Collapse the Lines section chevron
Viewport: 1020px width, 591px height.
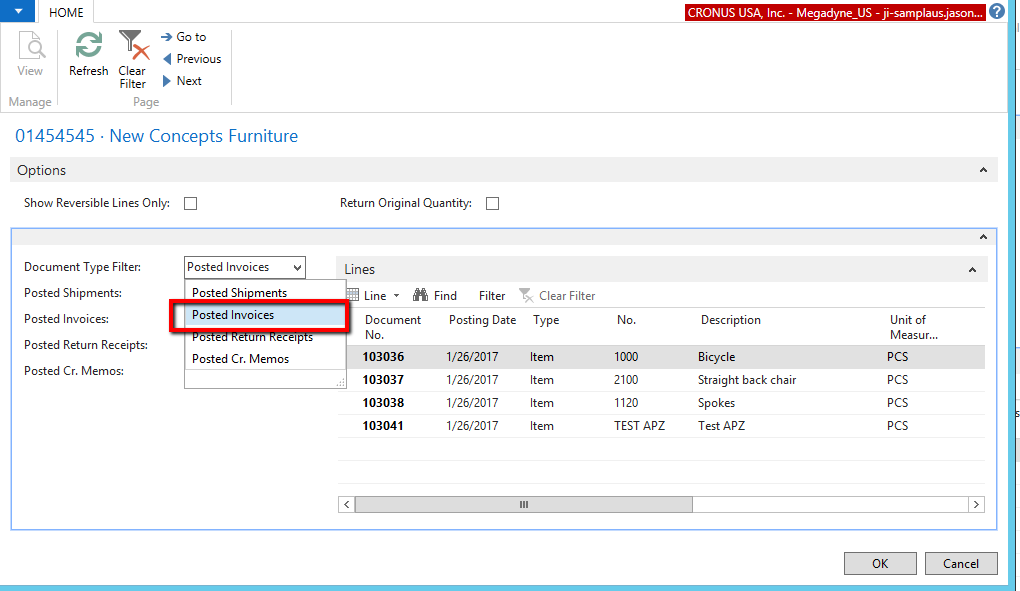pyautogui.click(x=973, y=270)
